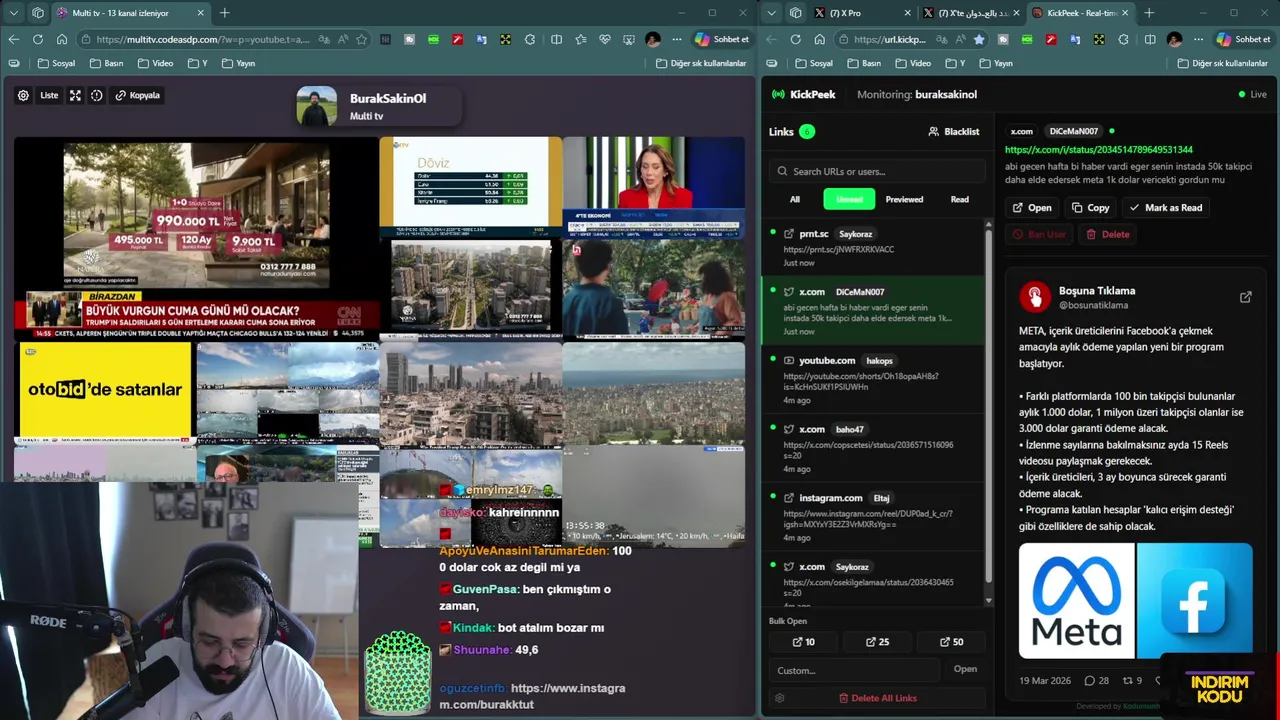This screenshot has width=1280, height=720.
Task: Toggle fullscreen icon in Multi tv toolbar
Action: (75, 96)
